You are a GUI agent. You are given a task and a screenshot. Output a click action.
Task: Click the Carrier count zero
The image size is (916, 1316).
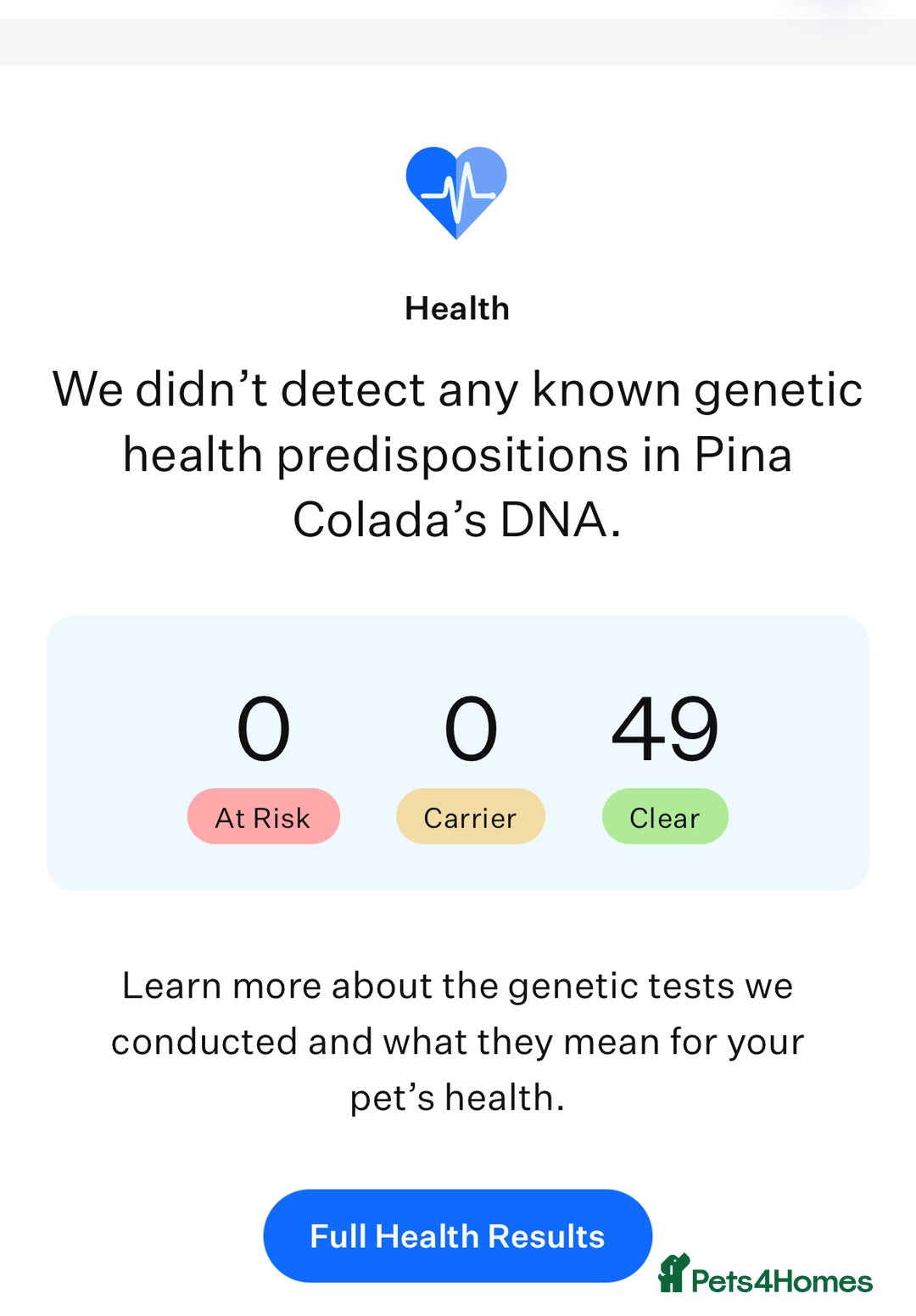click(x=470, y=728)
